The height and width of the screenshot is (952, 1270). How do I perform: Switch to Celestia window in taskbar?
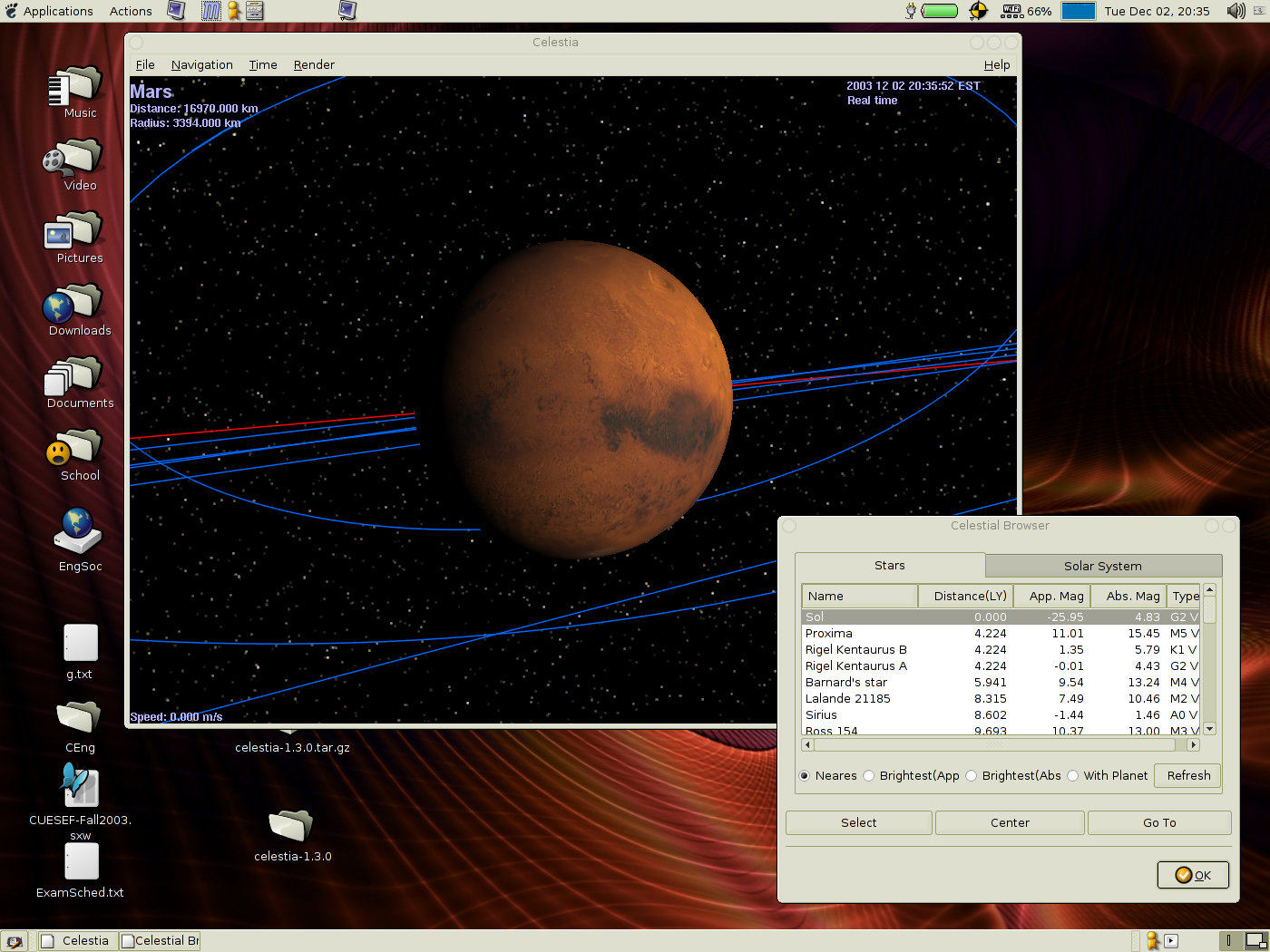[76, 941]
